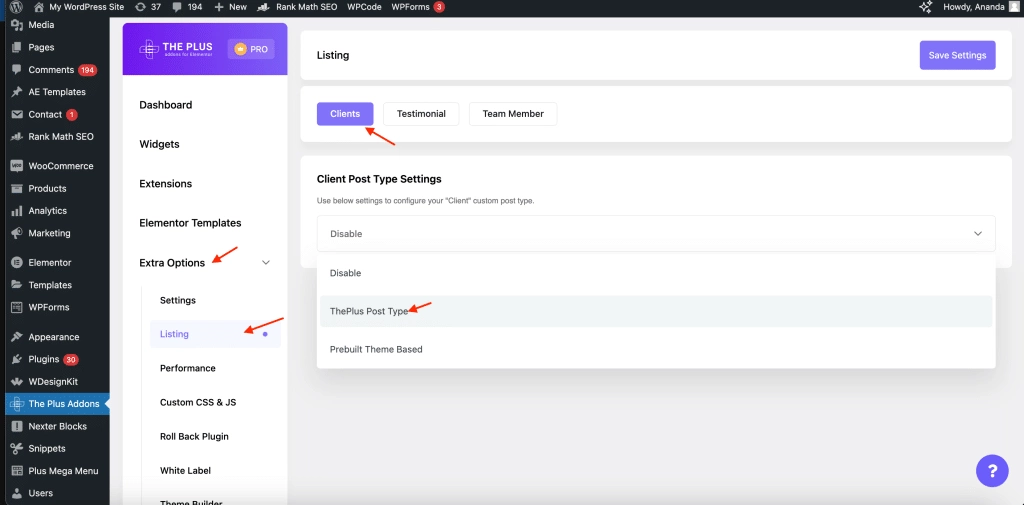The image size is (1024, 505).
Task: Switch to the Testimonial tab
Action: [421, 114]
